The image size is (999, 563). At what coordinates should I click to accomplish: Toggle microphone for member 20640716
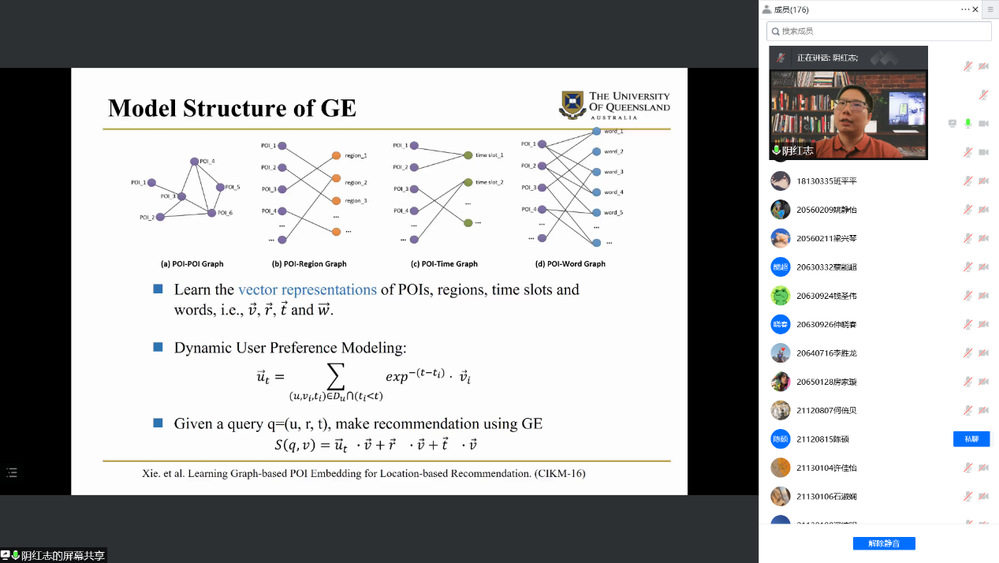(968, 353)
